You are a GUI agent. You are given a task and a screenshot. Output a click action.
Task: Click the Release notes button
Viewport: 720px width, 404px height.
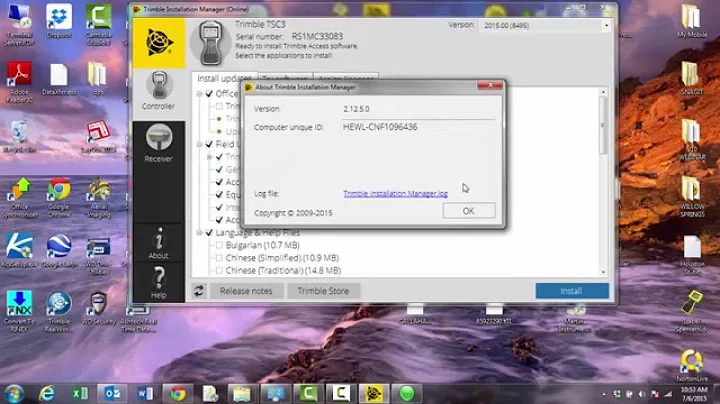(246, 291)
